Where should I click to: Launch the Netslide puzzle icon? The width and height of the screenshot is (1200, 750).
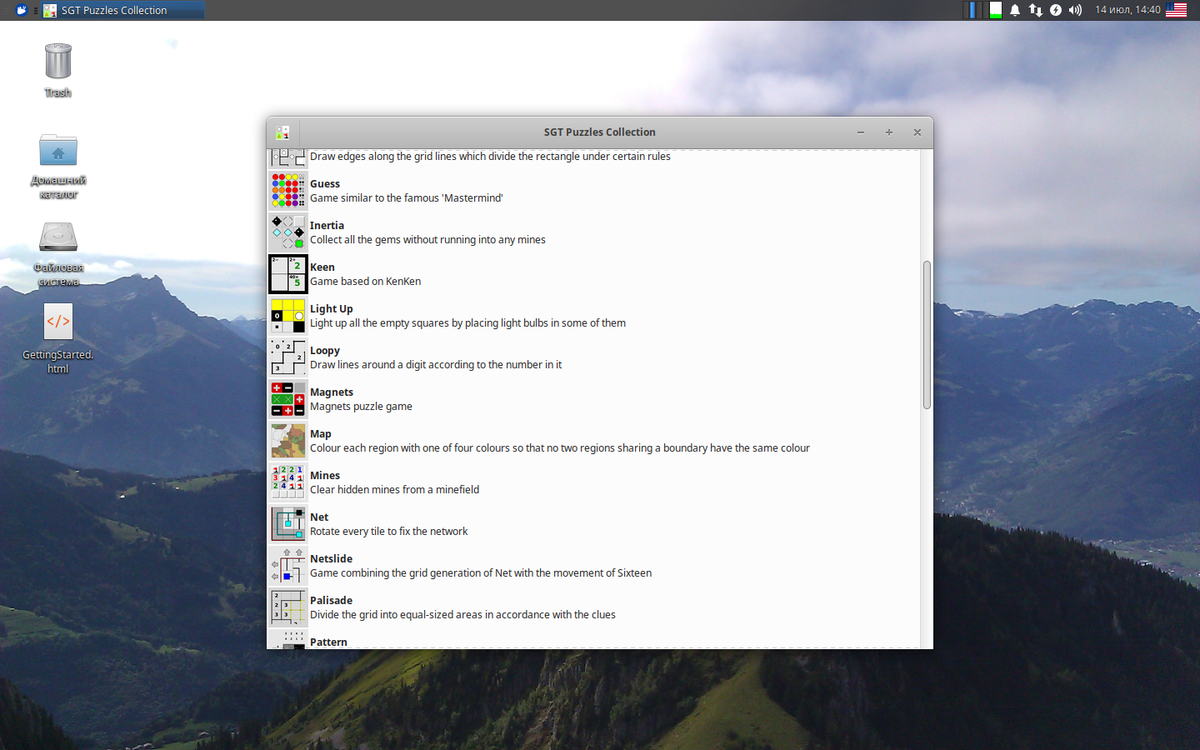click(288, 566)
